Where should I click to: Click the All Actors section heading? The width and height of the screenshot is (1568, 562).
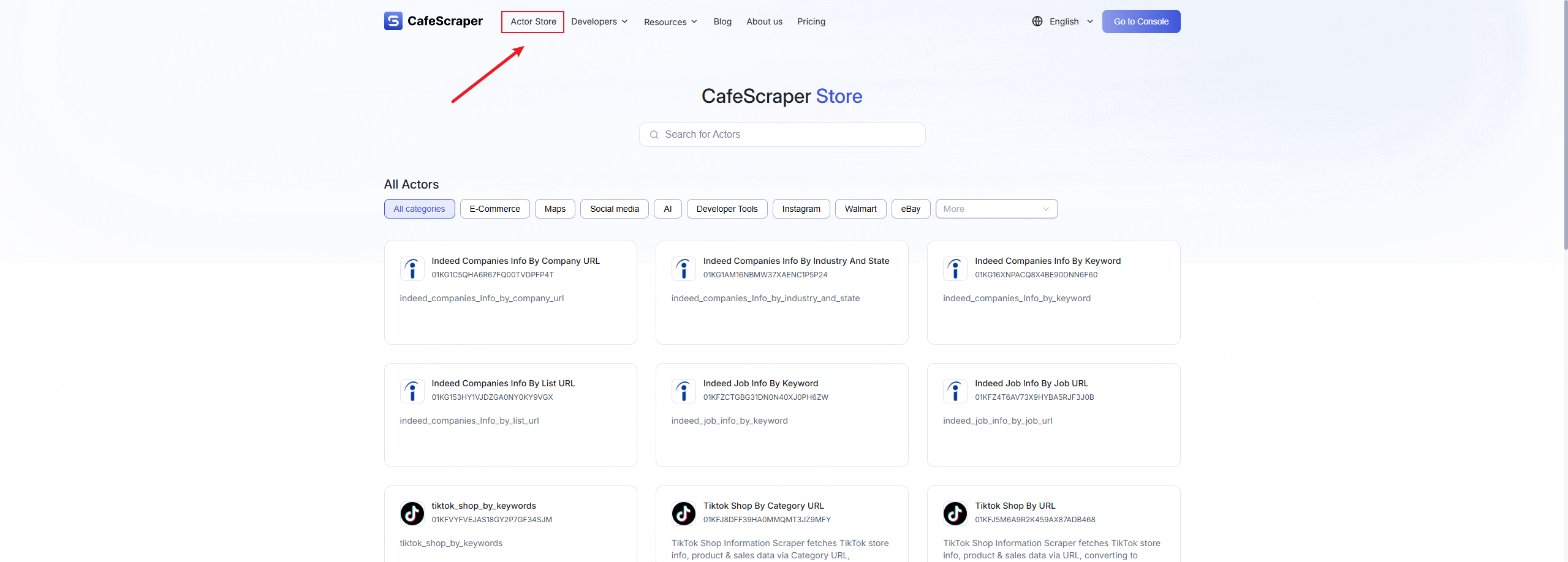[411, 184]
